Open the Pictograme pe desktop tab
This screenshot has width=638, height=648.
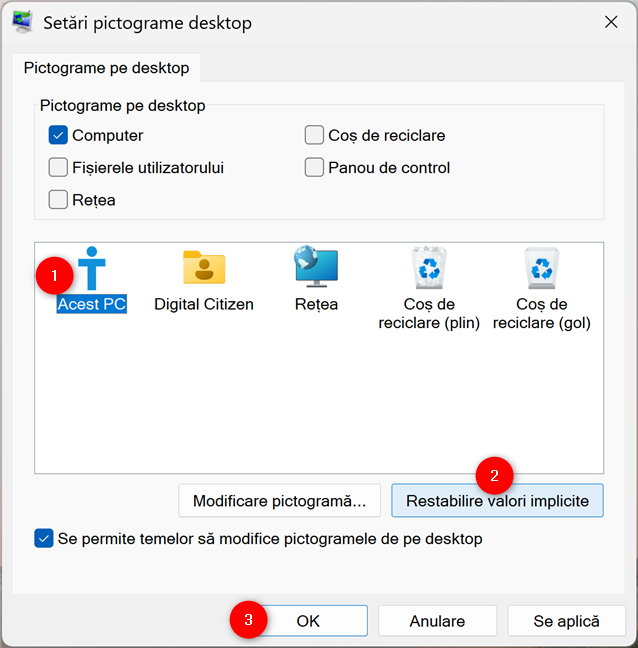[106, 69]
